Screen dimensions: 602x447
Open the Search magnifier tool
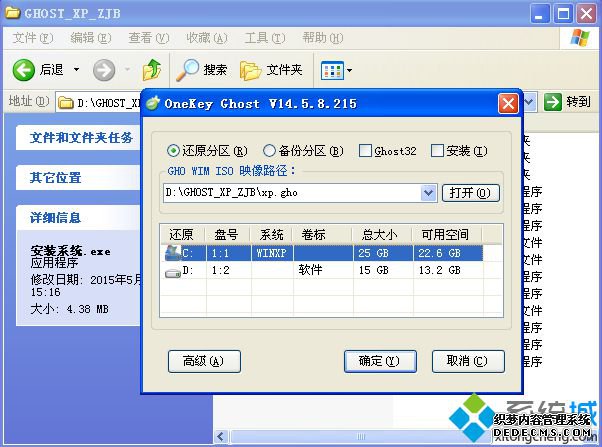(x=187, y=70)
